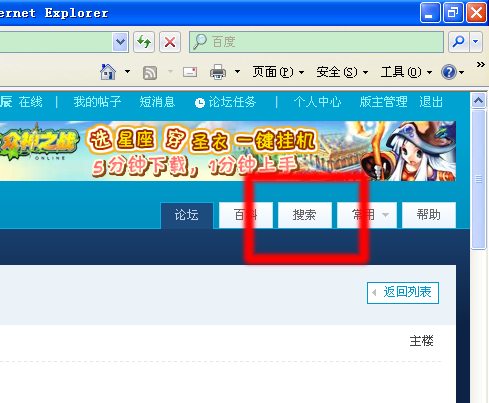Click the Help question mark icon
The width and height of the screenshot is (489, 403).
pos(449,72)
